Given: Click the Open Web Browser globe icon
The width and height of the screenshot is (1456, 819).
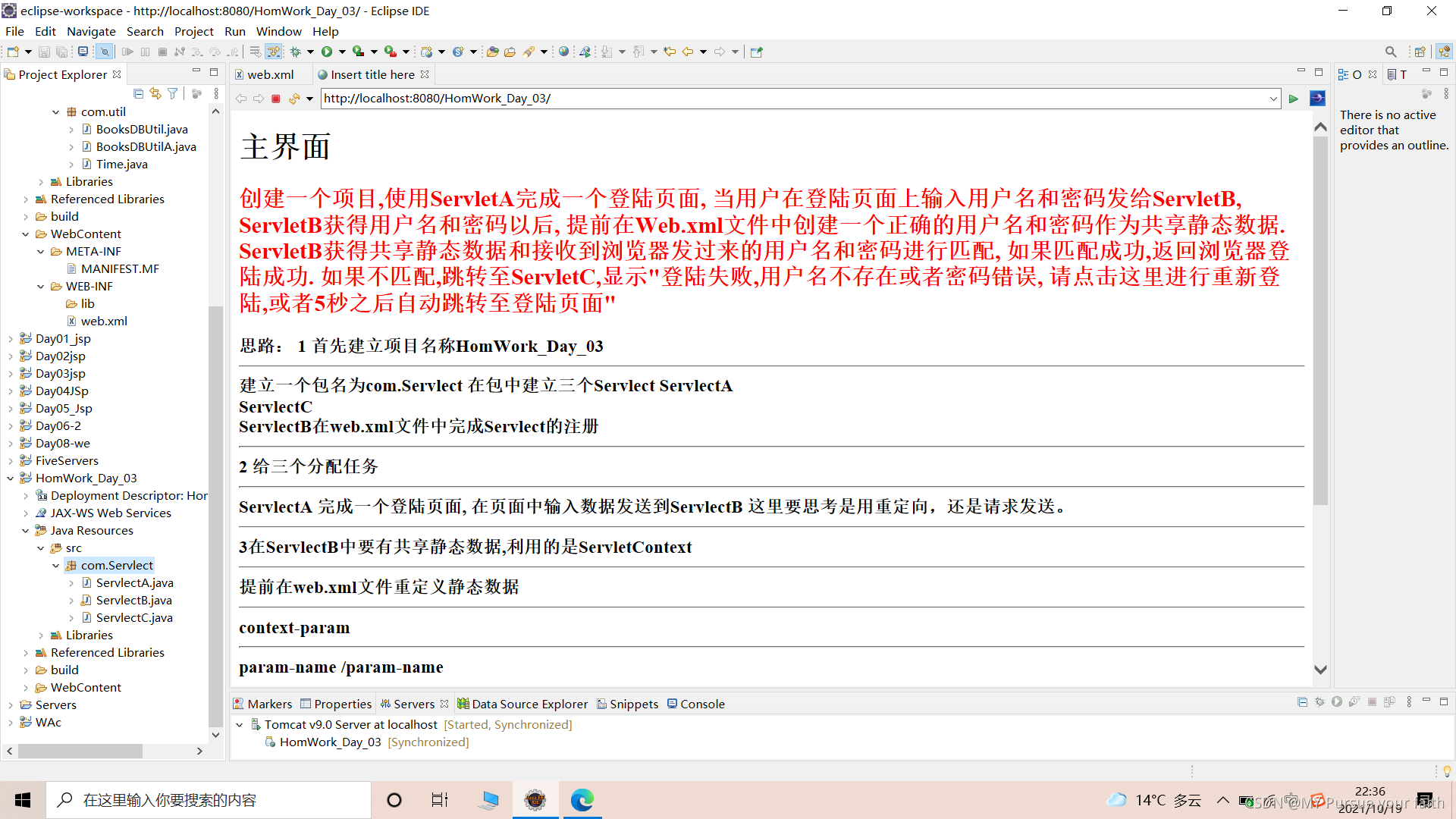Looking at the screenshot, I should click(x=563, y=52).
